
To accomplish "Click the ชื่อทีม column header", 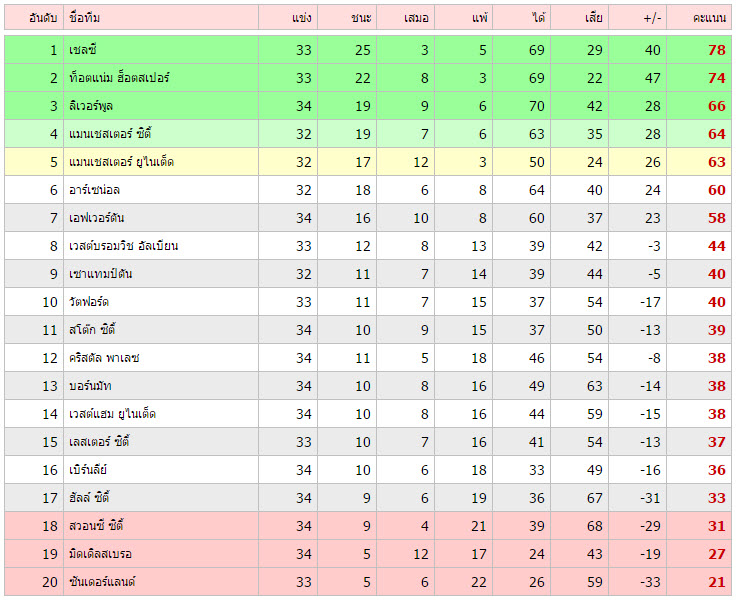I will (85, 18).
